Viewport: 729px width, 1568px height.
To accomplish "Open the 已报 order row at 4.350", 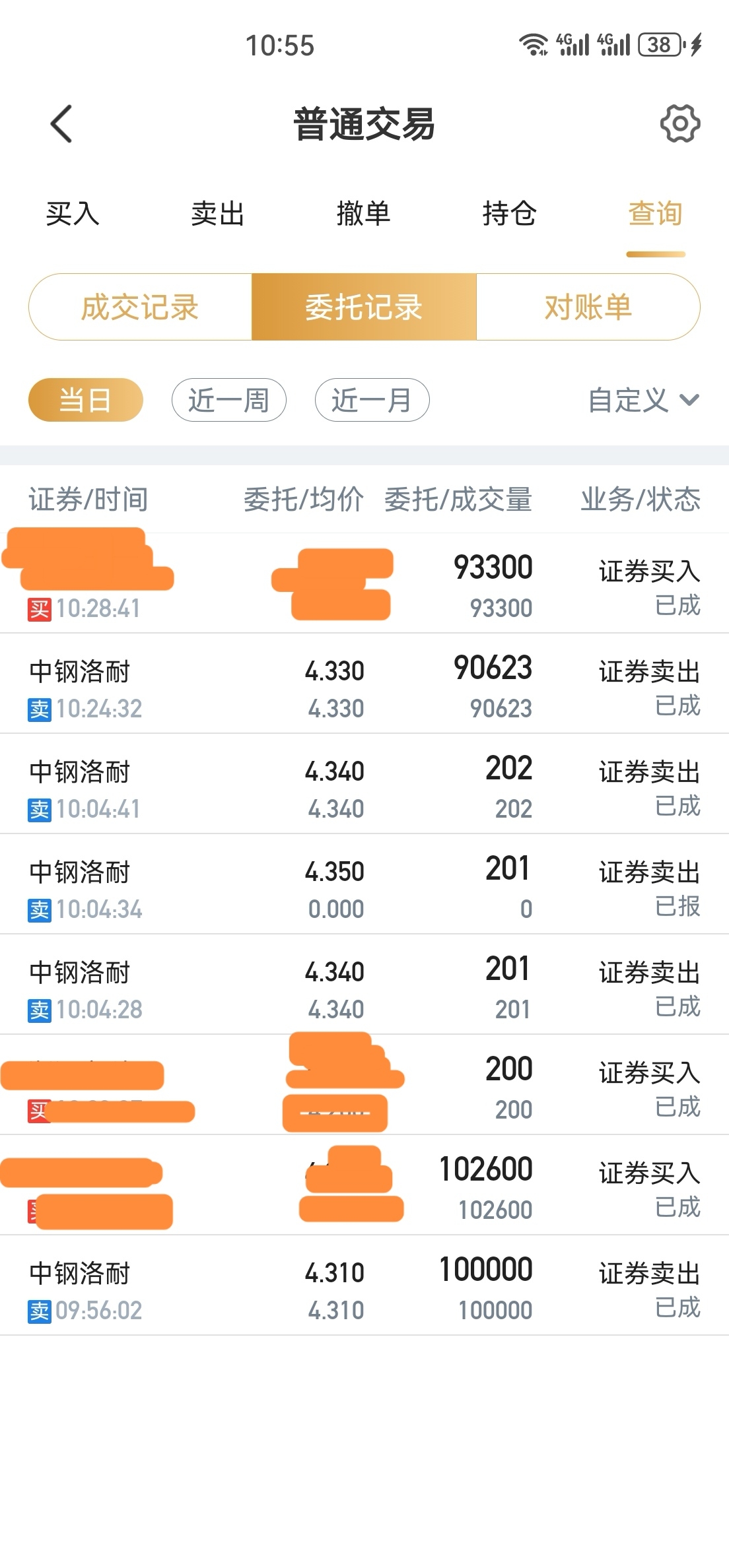I will [364, 884].
